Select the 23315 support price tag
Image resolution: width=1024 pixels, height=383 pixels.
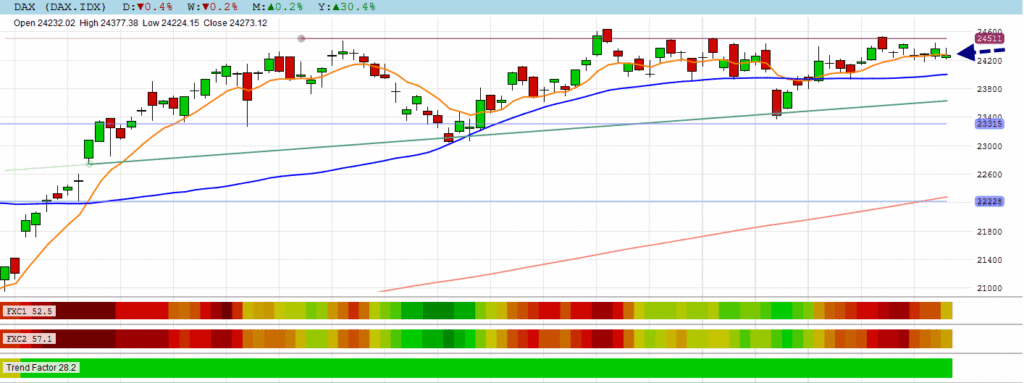(989, 123)
